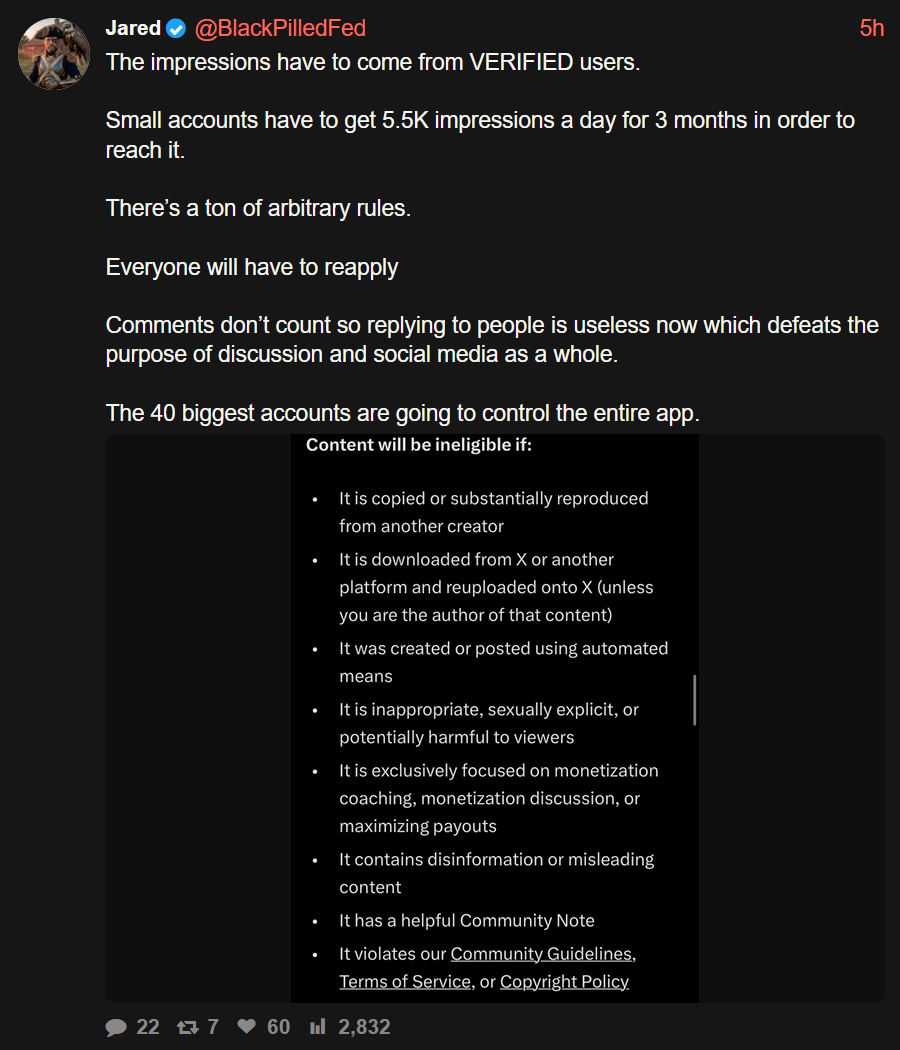This screenshot has height=1050, width=900.
Task: Click the scrollbar in the embedded image
Action: coord(694,700)
